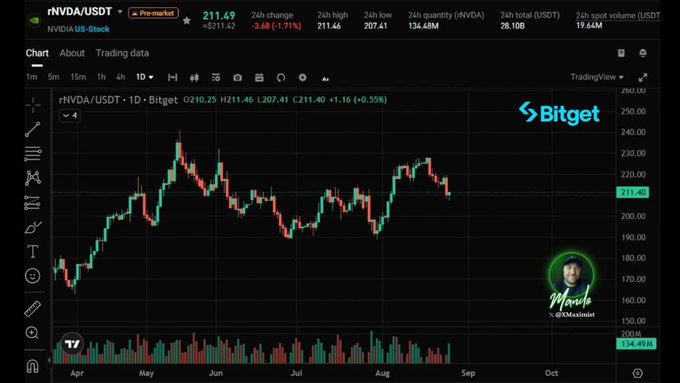Viewport: 680px width, 383px height.
Task: Click the text size Aa icon
Action: 325,79
